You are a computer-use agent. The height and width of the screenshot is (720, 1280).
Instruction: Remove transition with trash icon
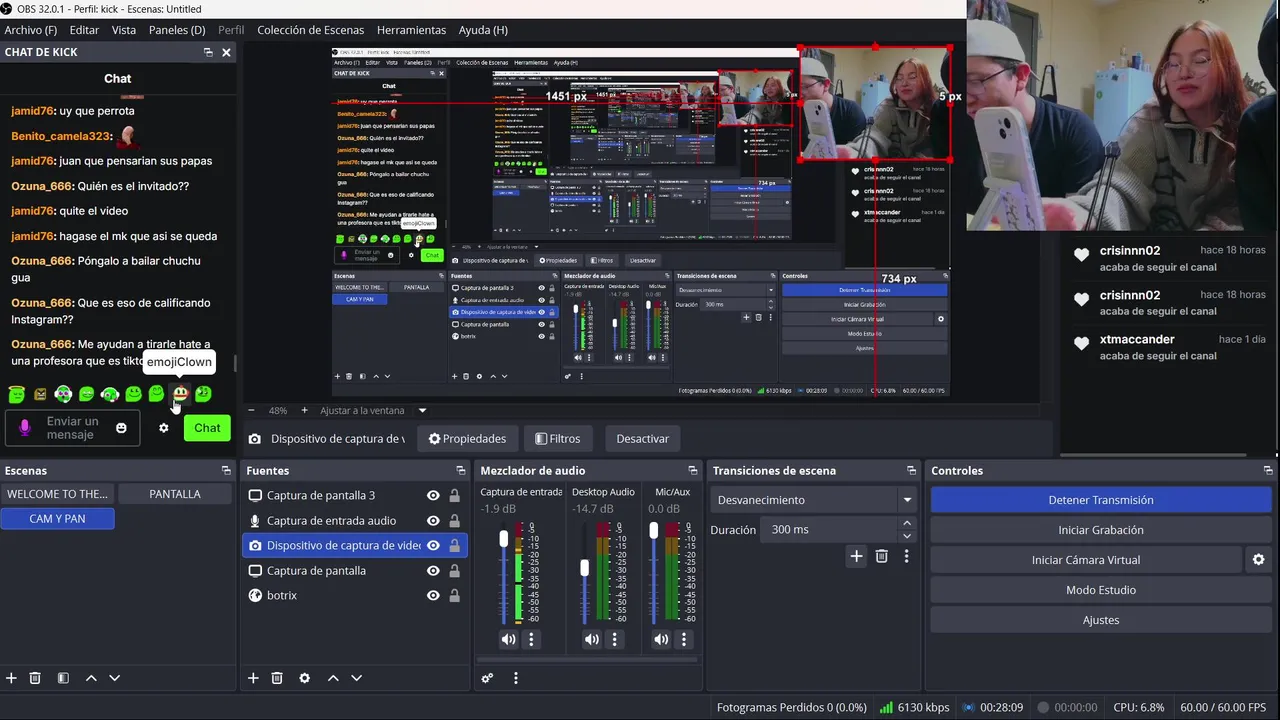coord(881,556)
